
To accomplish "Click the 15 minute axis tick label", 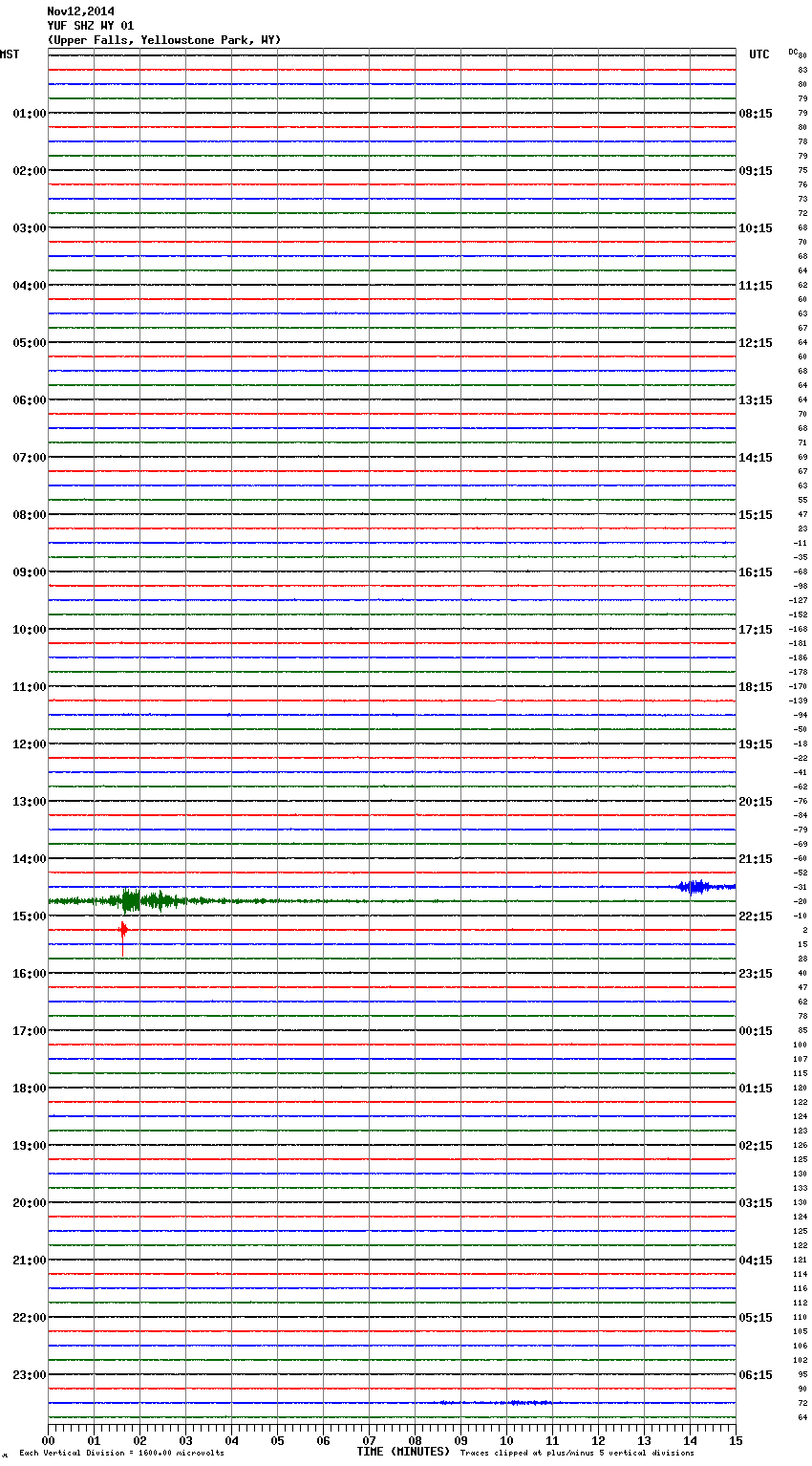I will coord(736,1440).
